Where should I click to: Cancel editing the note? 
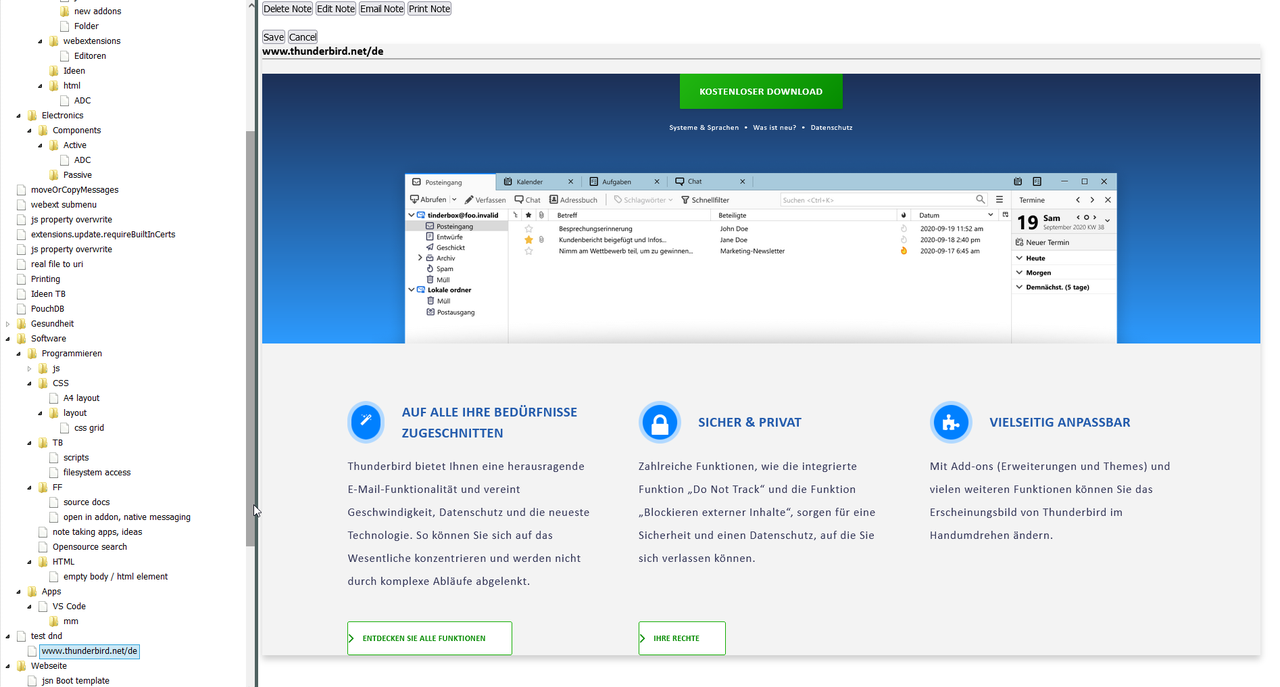(x=303, y=37)
